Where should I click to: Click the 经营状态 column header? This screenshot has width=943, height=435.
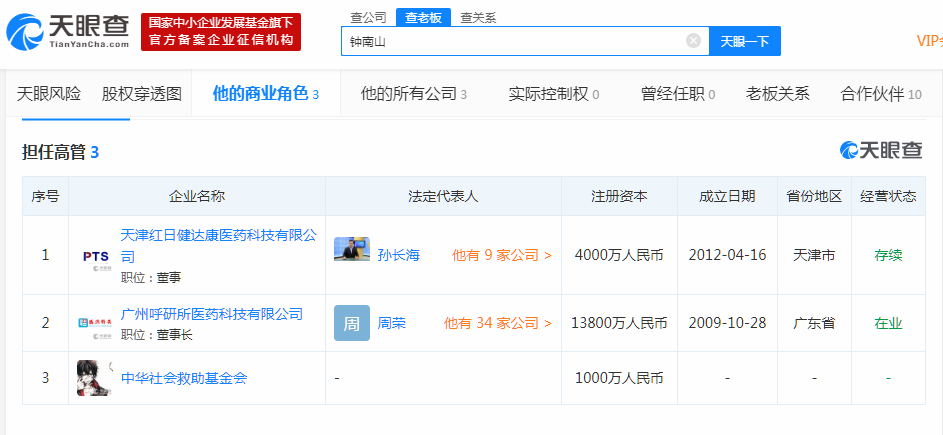888,196
